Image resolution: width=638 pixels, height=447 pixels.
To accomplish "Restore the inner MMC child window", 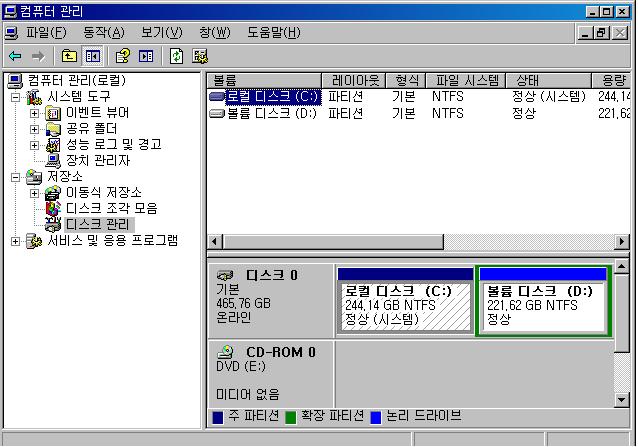I will (x=602, y=33).
